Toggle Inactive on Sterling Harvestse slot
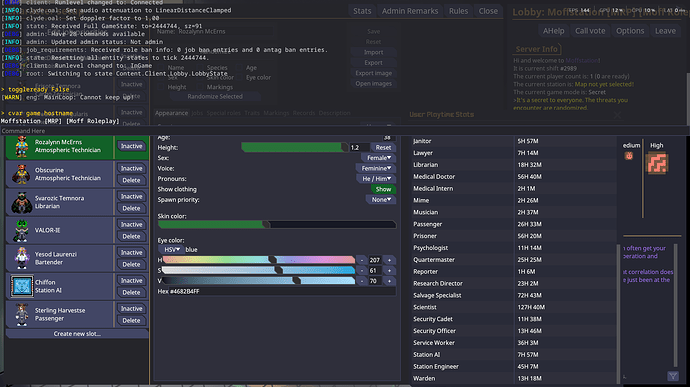Viewport: 690px width, 387px height. pos(132,309)
